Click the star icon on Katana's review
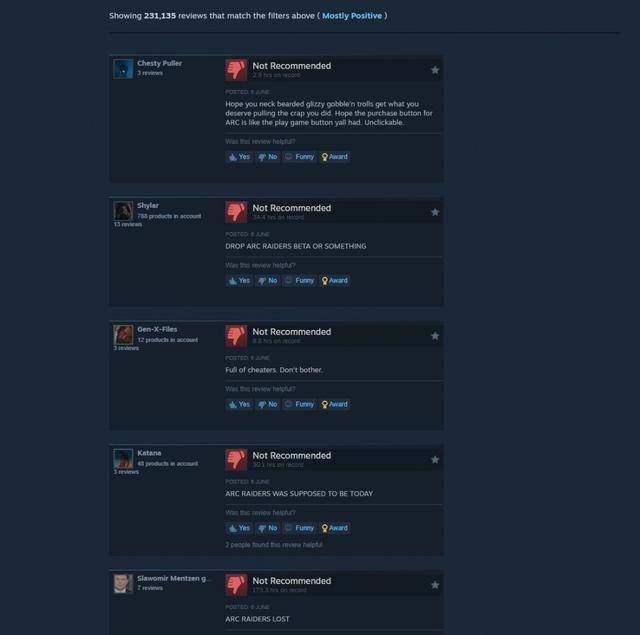 435,460
